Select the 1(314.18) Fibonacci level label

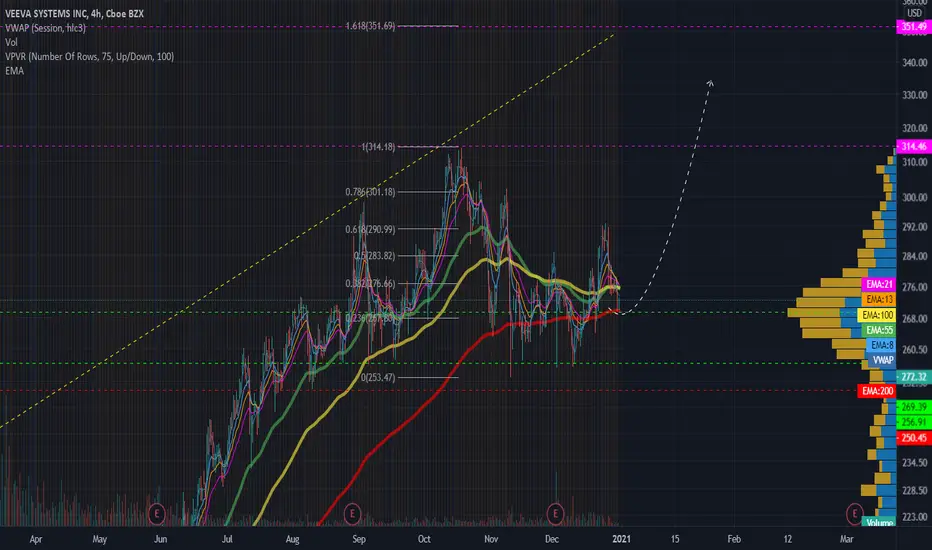click(x=378, y=147)
